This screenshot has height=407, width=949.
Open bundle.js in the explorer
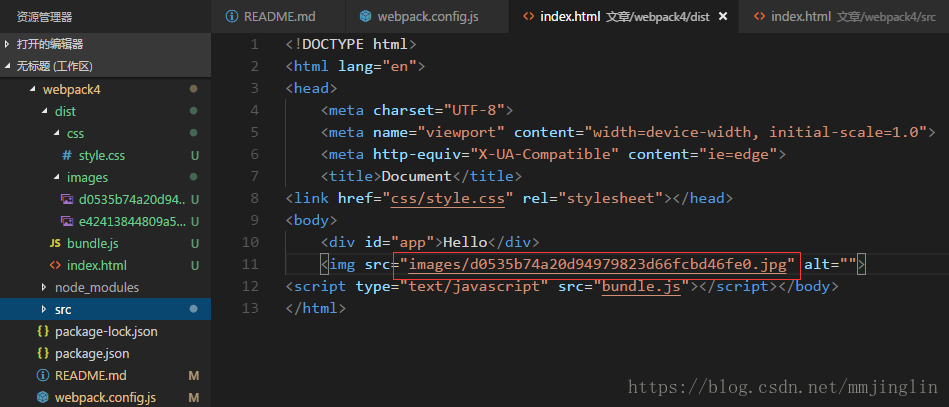pyautogui.click(x=93, y=243)
